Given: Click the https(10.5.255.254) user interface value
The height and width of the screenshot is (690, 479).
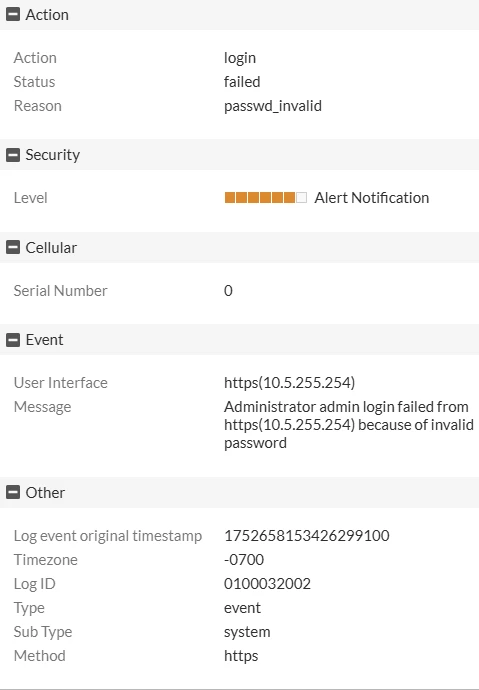Looking at the screenshot, I should point(289,383).
